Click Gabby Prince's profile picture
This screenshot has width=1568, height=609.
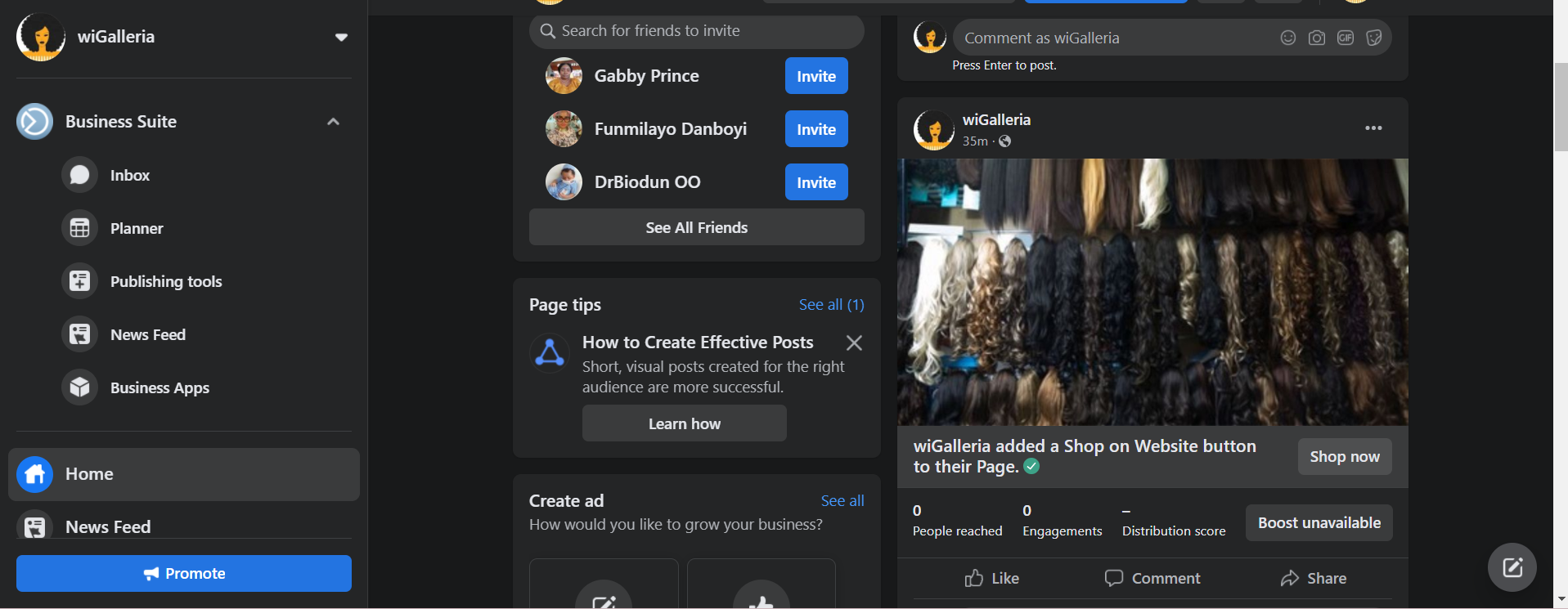coord(564,76)
